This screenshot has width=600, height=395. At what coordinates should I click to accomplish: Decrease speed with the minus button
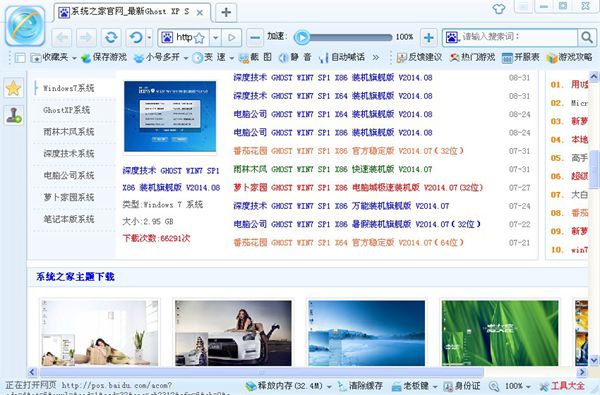pos(255,38)
